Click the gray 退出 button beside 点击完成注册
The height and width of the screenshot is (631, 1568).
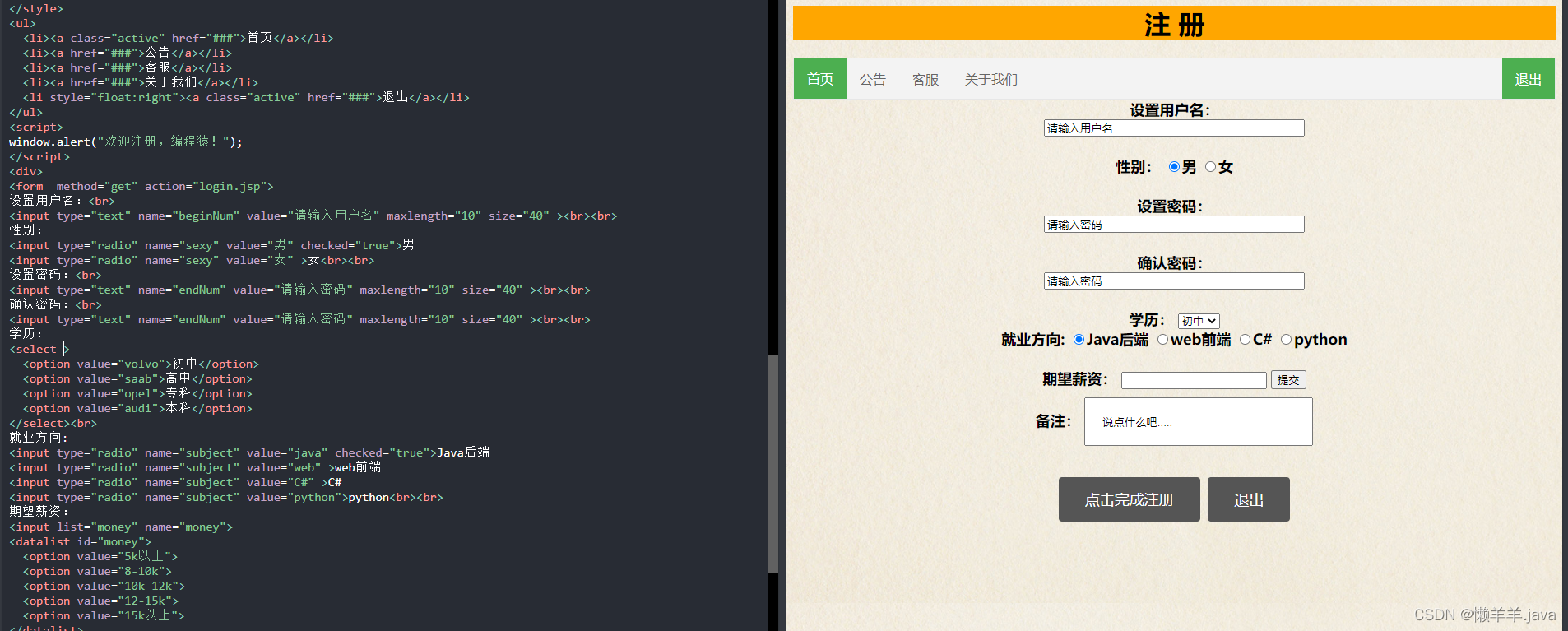click(1249, 499)
